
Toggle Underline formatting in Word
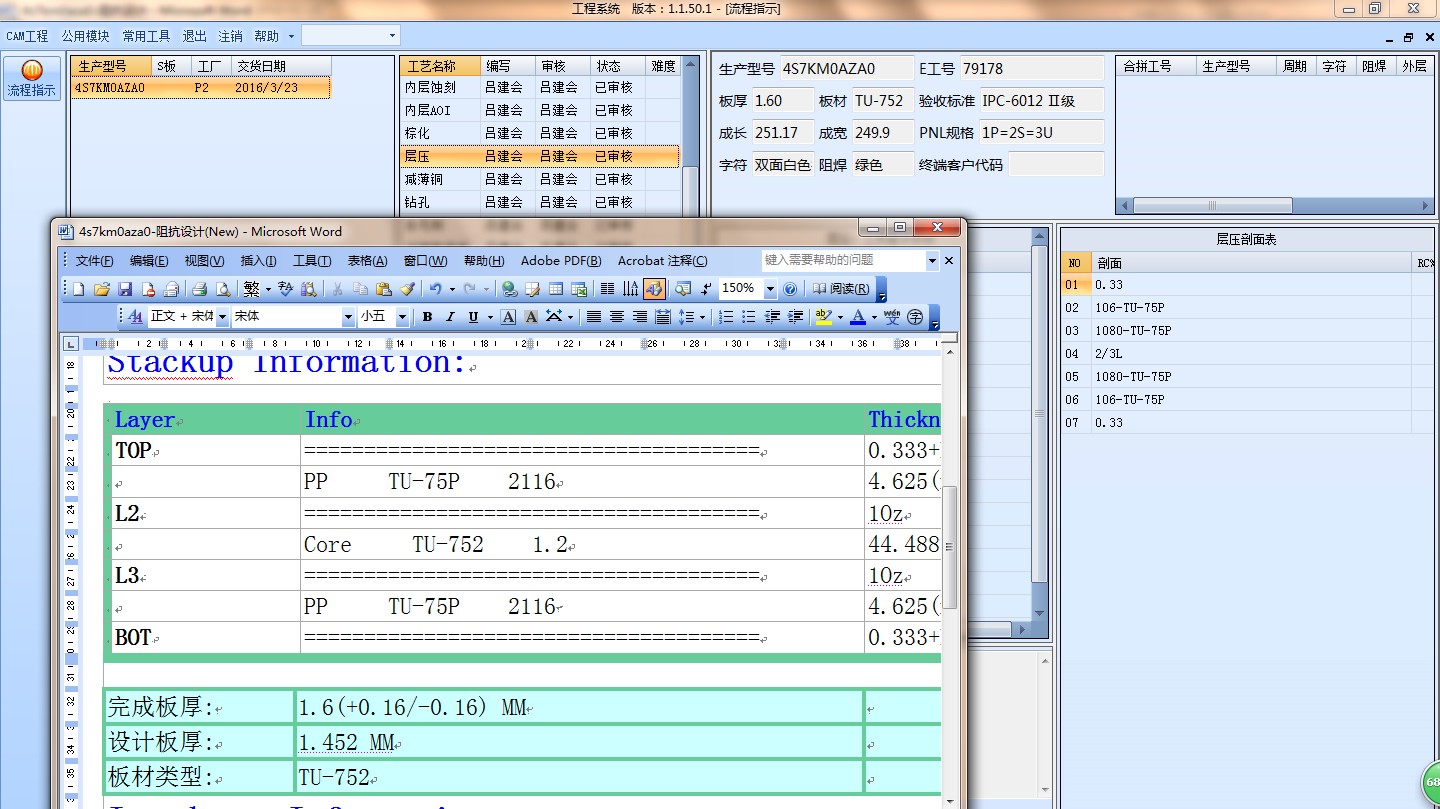[x=473, y=316]
